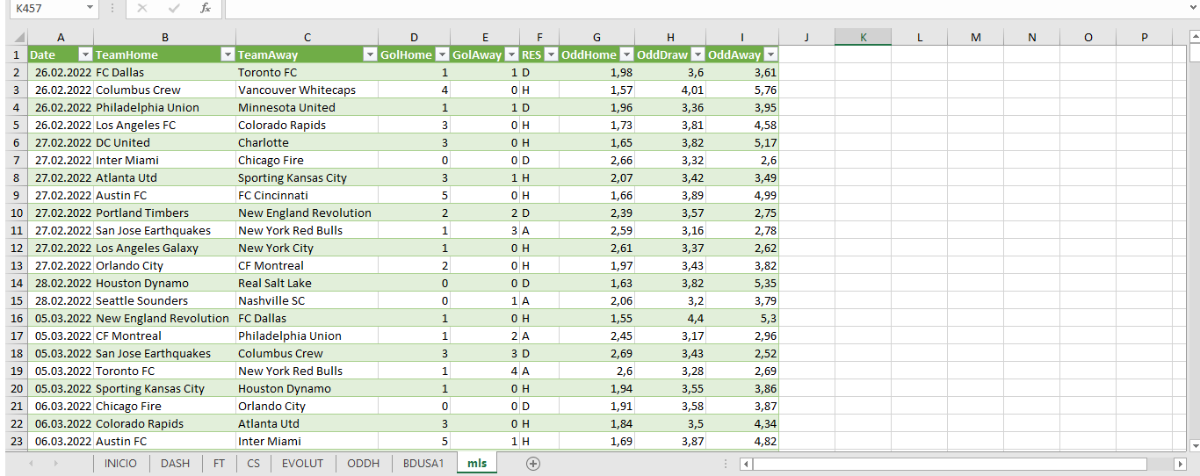Open the TeamHome filter dropdown
The height and width of the screenshot is (476, 1200).
coord(227,55)
